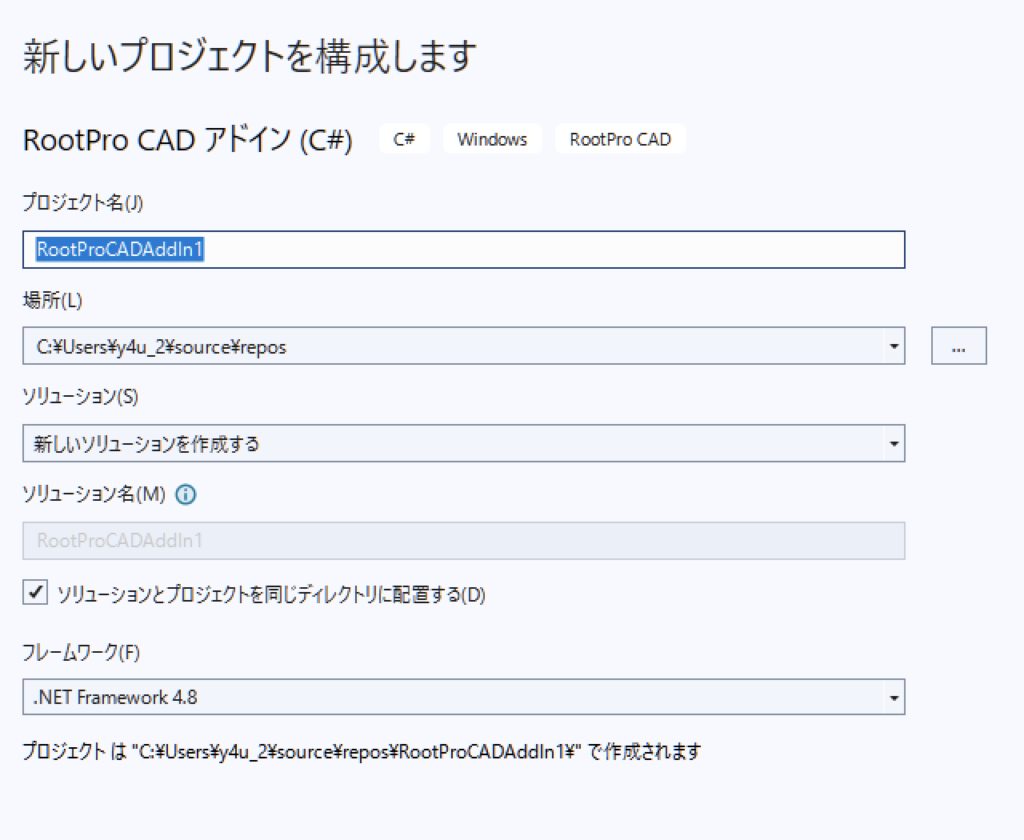Image resolution: width=1024 pixels, height=840 pixels.
Task: Click the C# tag label
Action: coord(404,139)
